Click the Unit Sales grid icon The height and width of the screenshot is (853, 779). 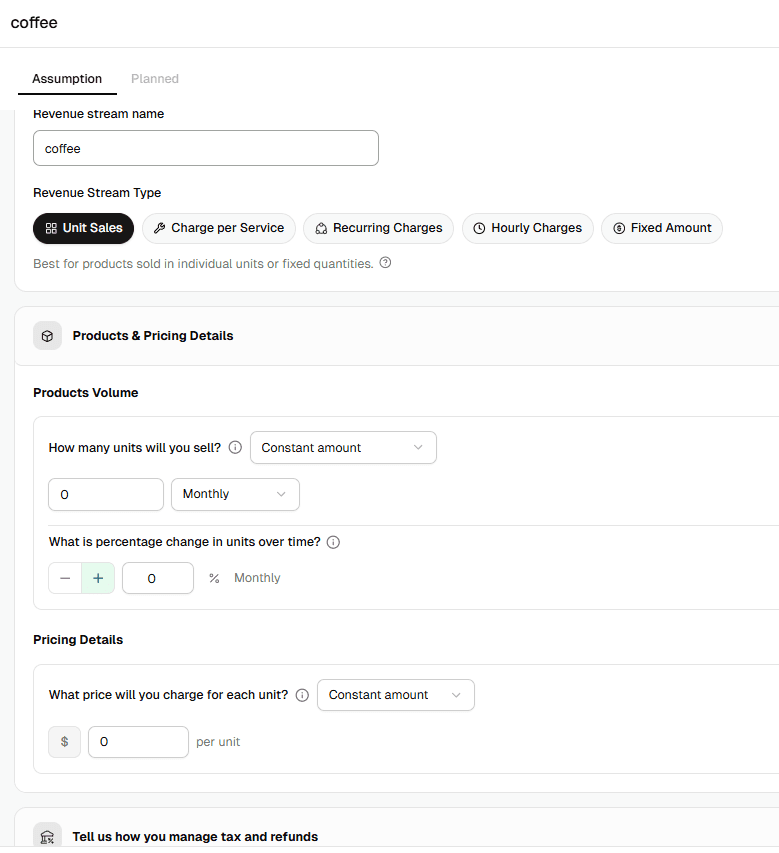(51, 228)
